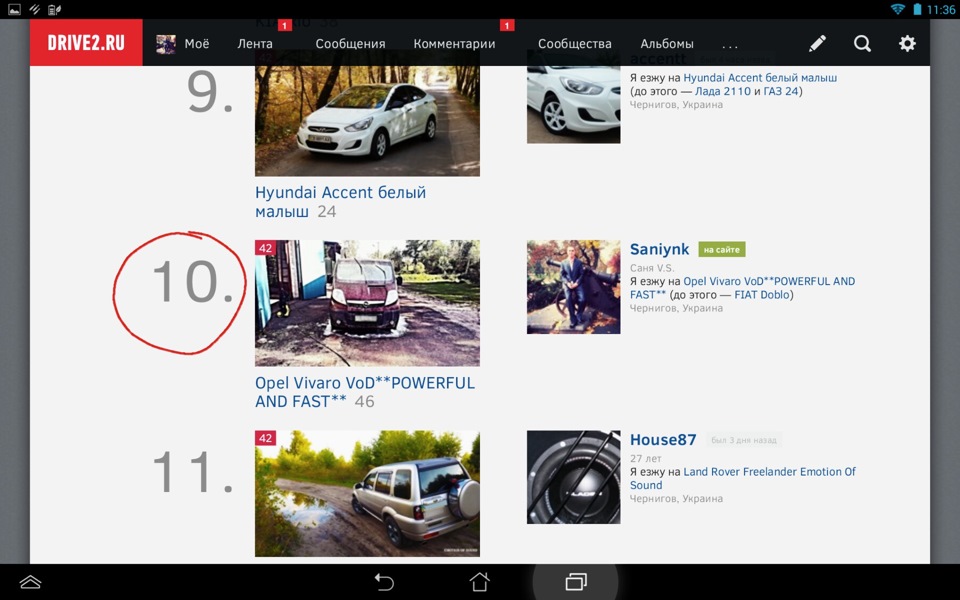Open the Лента feed tab

255,43
